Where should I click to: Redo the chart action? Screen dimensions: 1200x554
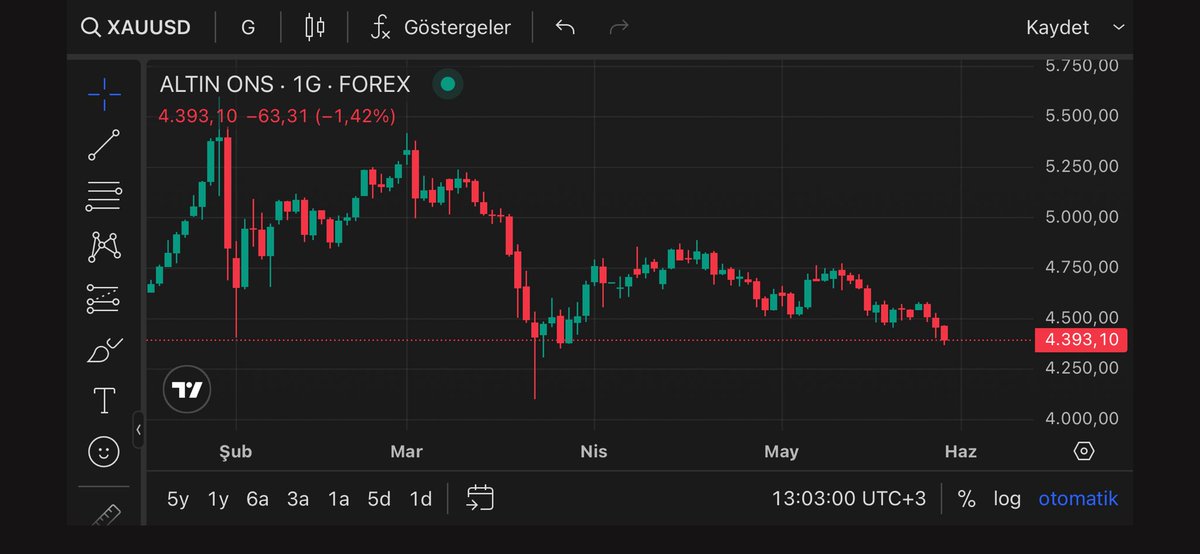619,27
